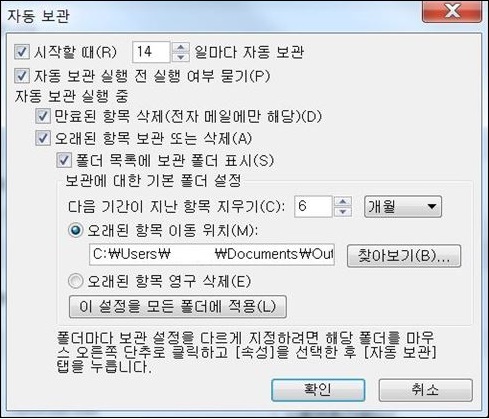Click the archive file path field
489x419 pixels.
[x=212, y=255]
